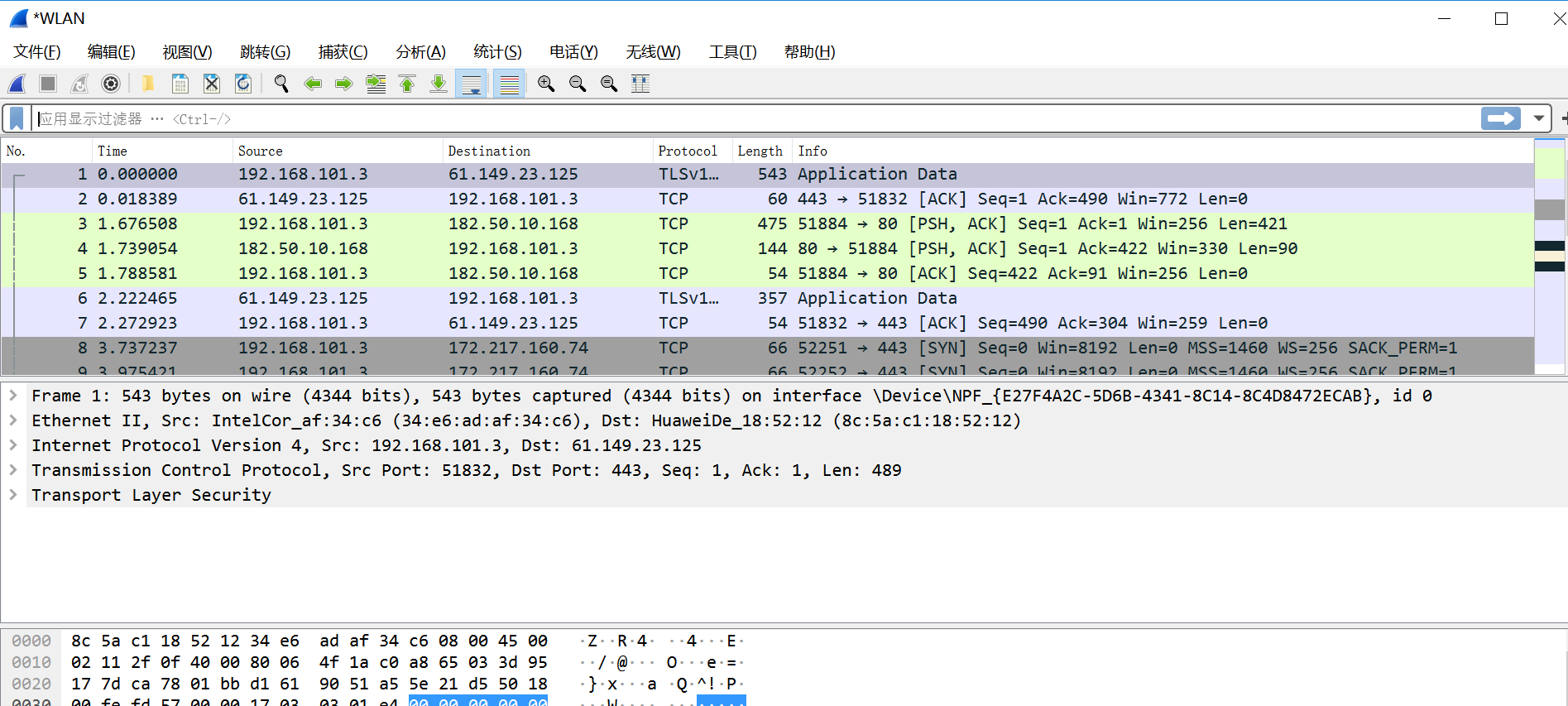Image resolution: width=1568 pixels, height=706 pixels.
Task: Toggle packet list colorization
Action: (x=510, y=84)
